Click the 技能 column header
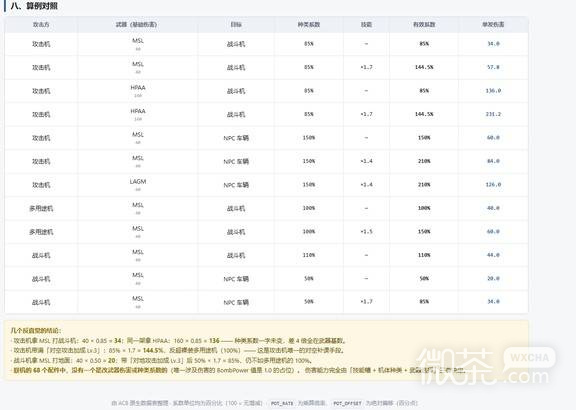This screenshot has height=410, width=576. pos(366,25)
